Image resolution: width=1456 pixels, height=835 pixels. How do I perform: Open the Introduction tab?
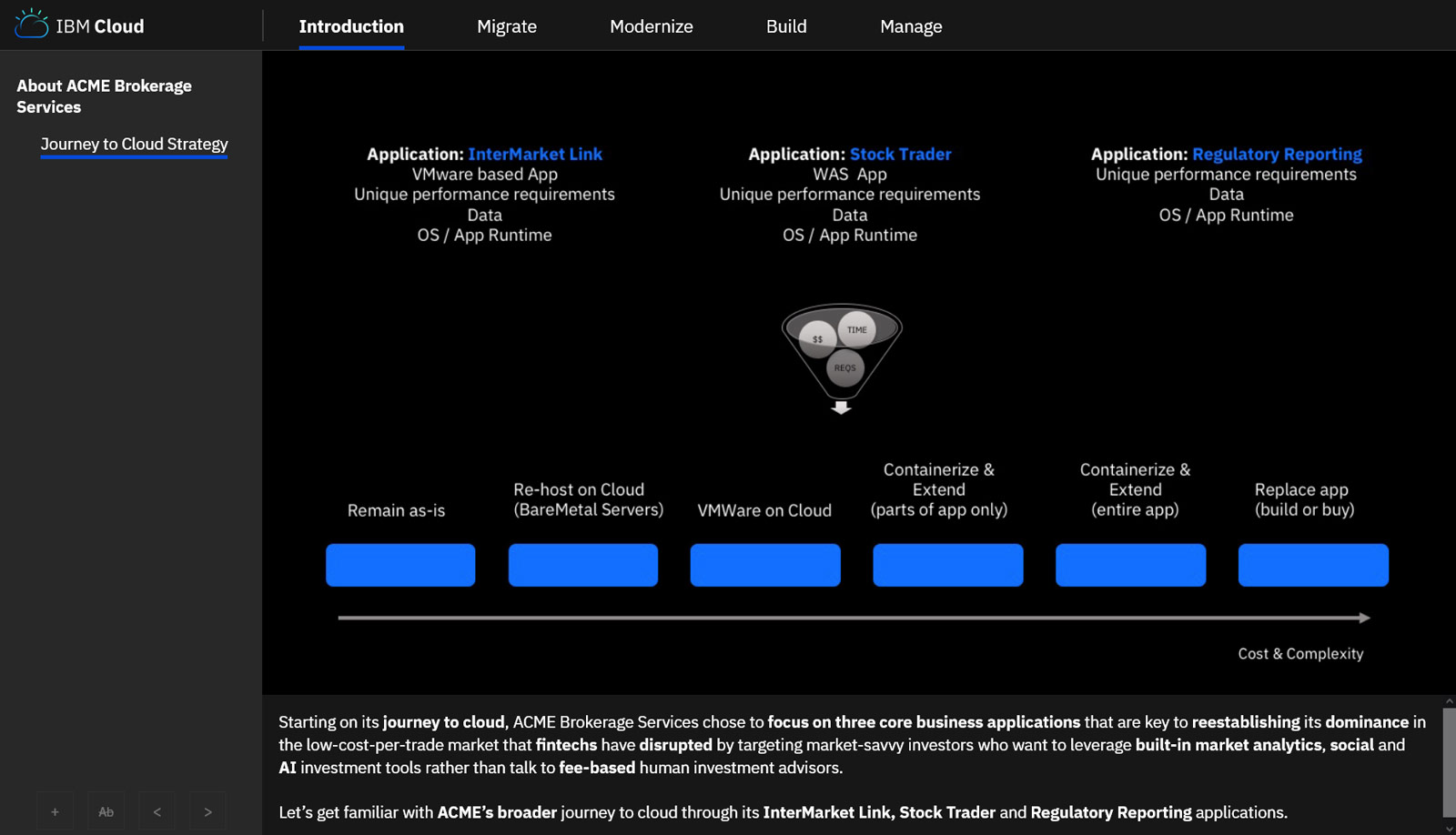351,26
